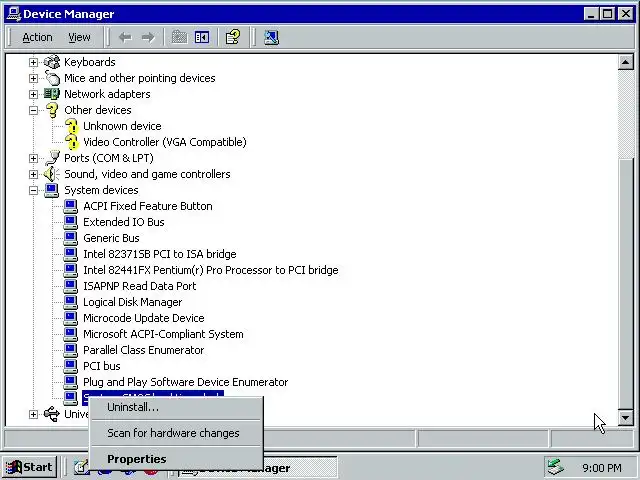
Task: Click the ACPI Fixed Feature Button icon
Action: click(x=71, y=206)
